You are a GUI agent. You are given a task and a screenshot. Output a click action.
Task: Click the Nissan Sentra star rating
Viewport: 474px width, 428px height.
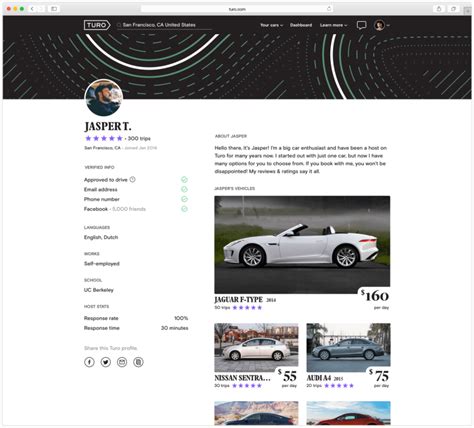tap(247, 386)
